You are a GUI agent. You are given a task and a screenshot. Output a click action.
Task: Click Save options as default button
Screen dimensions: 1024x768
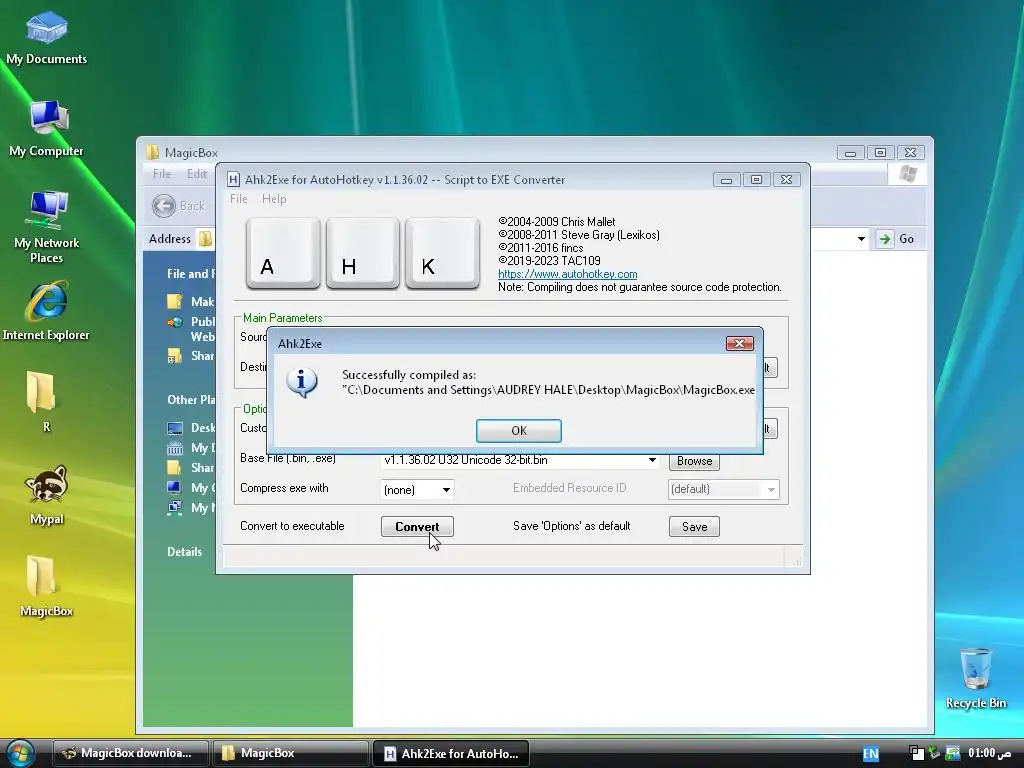(694, 526)
